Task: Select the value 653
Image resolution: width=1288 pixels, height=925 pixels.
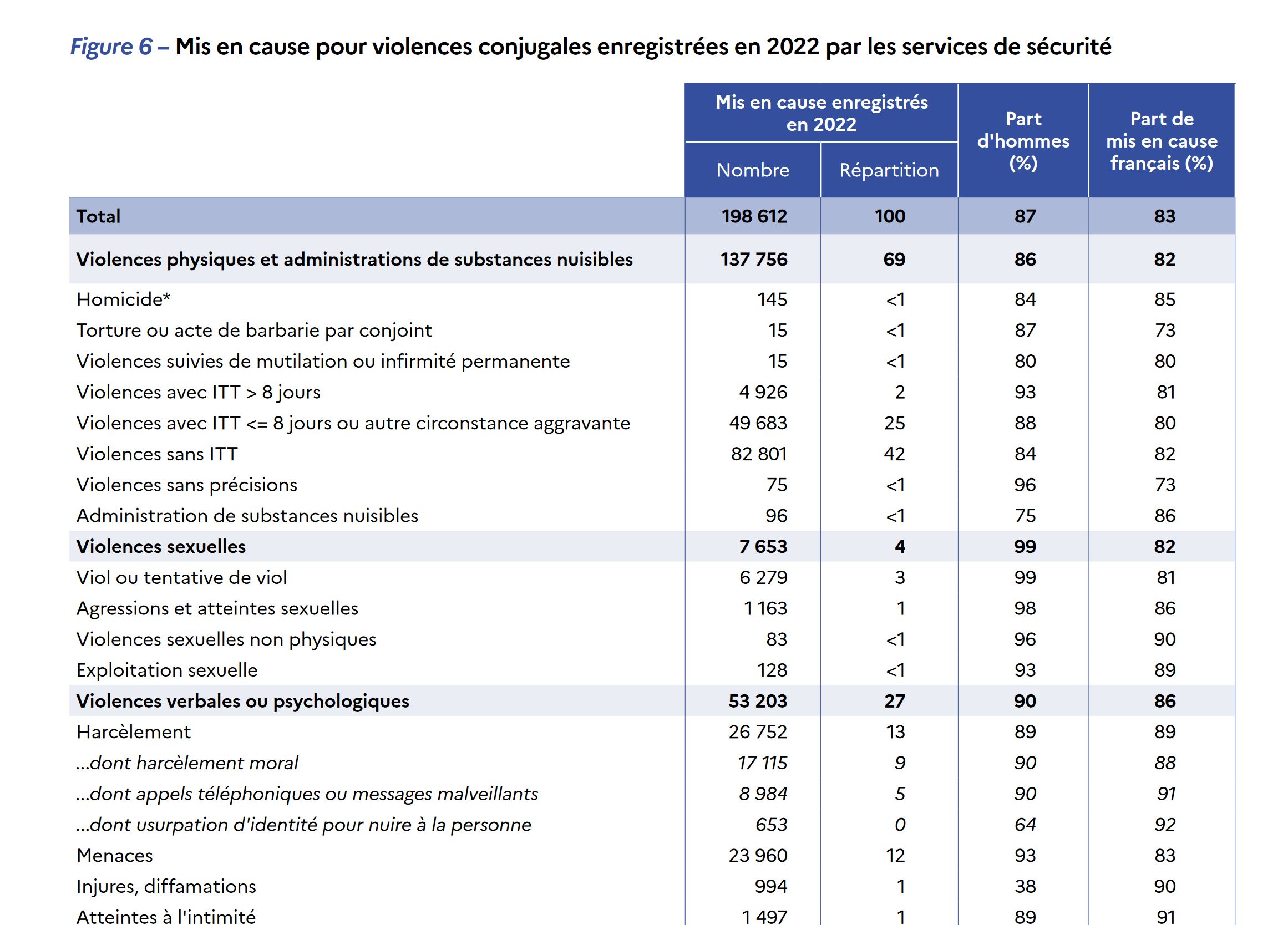Action: [771, 825]
